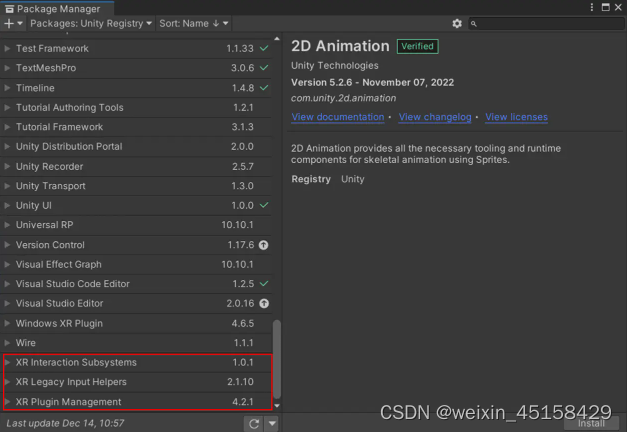Select Unity Distribution Portal package
Screen dimensions: 628x432
pyautogui.click(x=136, y=147)
